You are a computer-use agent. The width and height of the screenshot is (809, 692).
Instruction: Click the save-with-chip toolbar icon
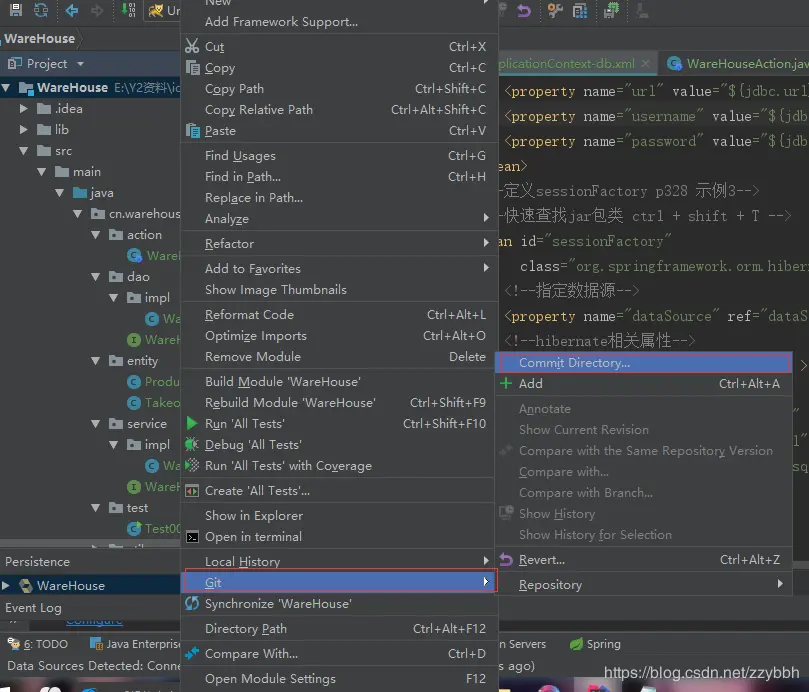(611, 10)
